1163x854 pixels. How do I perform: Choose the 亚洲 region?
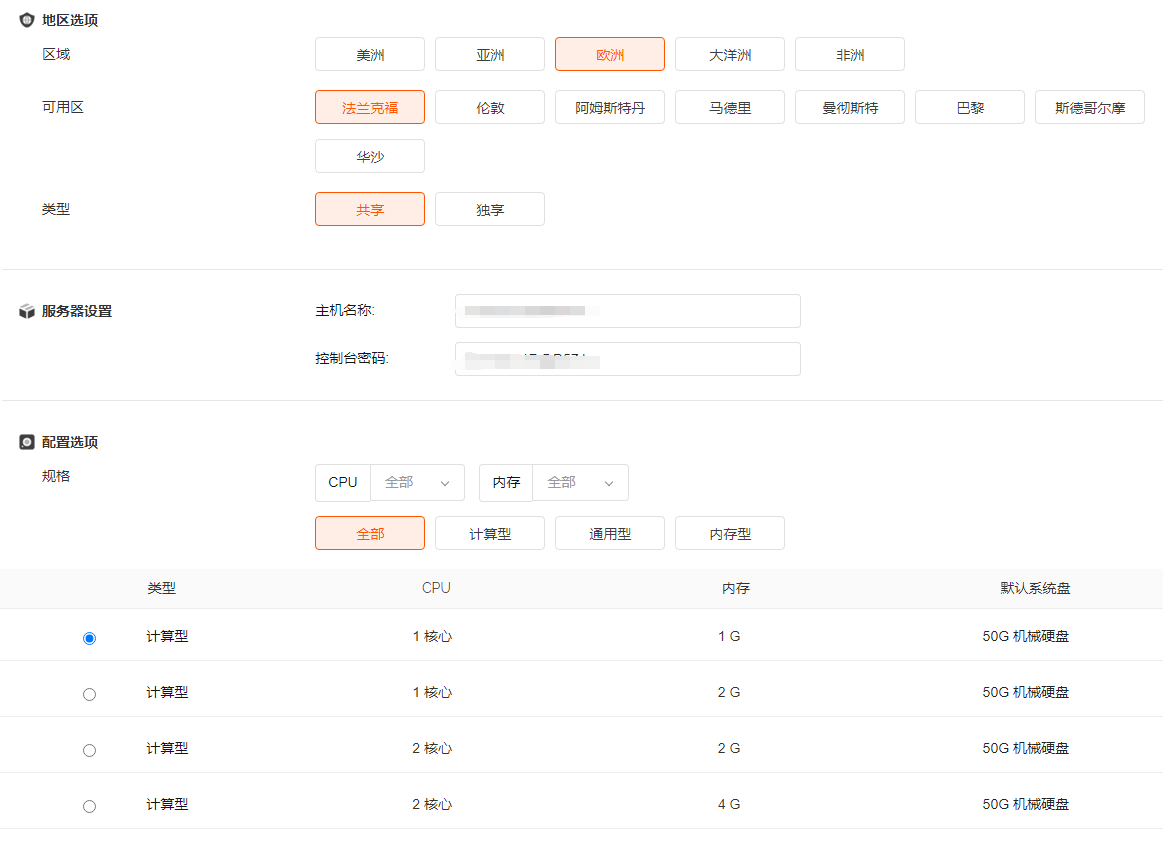(x=490, y=55)
